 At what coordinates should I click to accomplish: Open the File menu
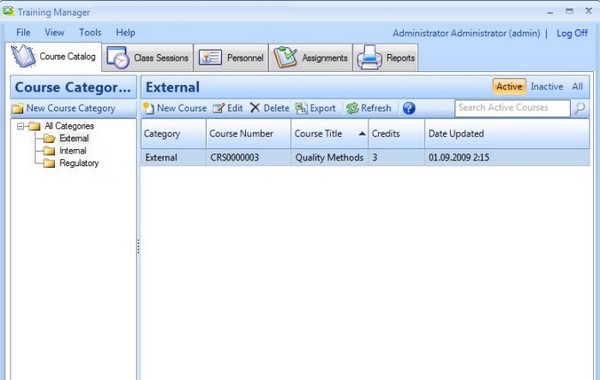coord(23,33)
